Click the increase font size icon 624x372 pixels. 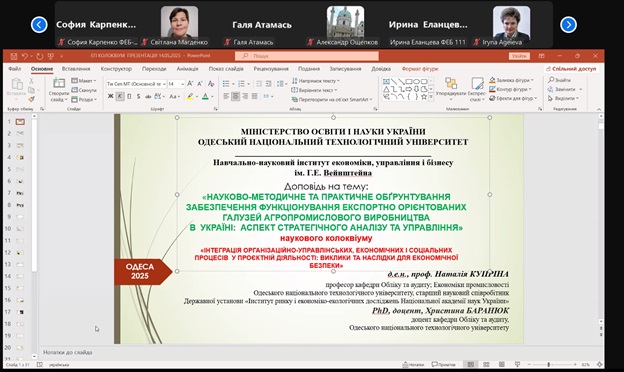coord(190,84)
